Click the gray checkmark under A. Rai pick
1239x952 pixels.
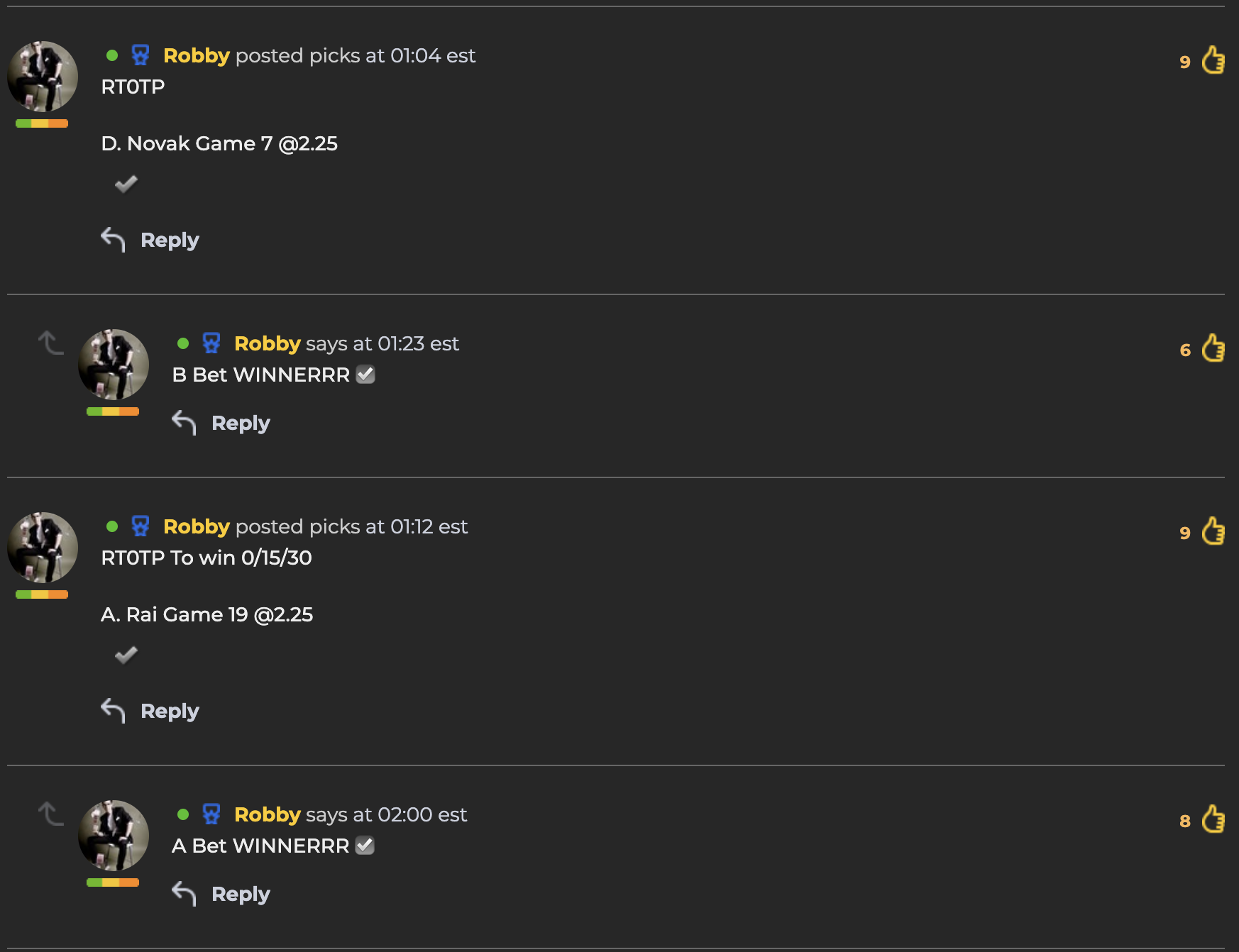click(x=126, y=655)
